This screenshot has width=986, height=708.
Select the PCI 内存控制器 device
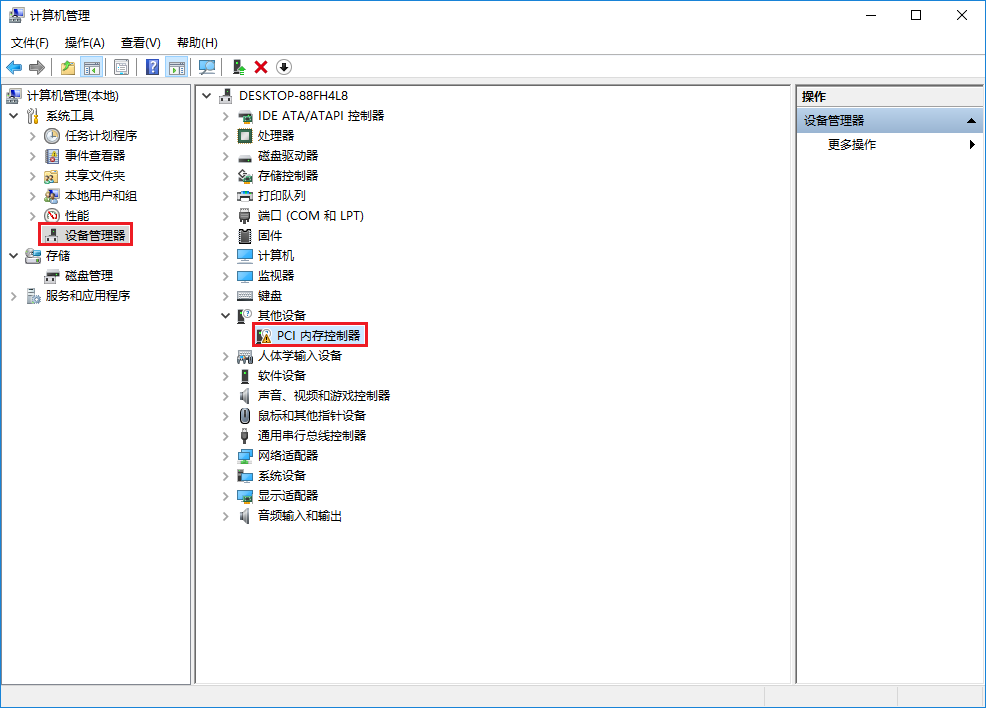click(318, 336)
